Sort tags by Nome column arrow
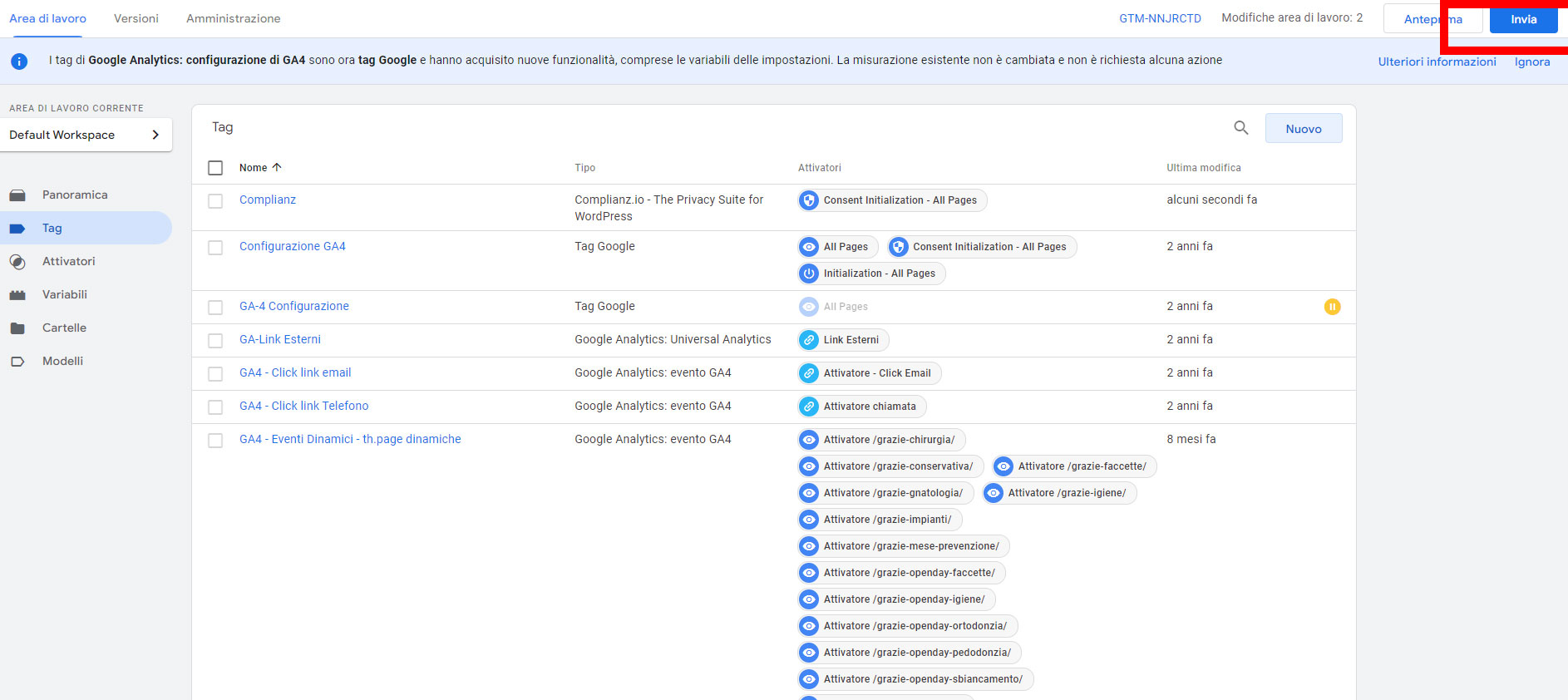This screenshot has height=700, width=1568. tap(277, 167)
